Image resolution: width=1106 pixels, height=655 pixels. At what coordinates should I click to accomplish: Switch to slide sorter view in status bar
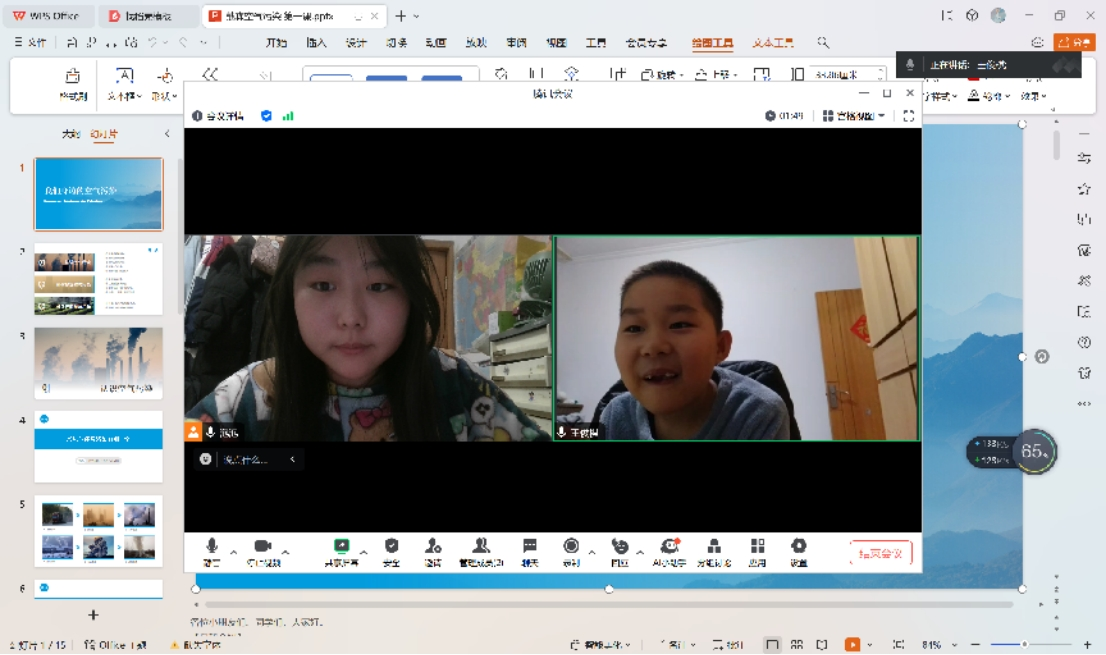(x=797, y=645)
